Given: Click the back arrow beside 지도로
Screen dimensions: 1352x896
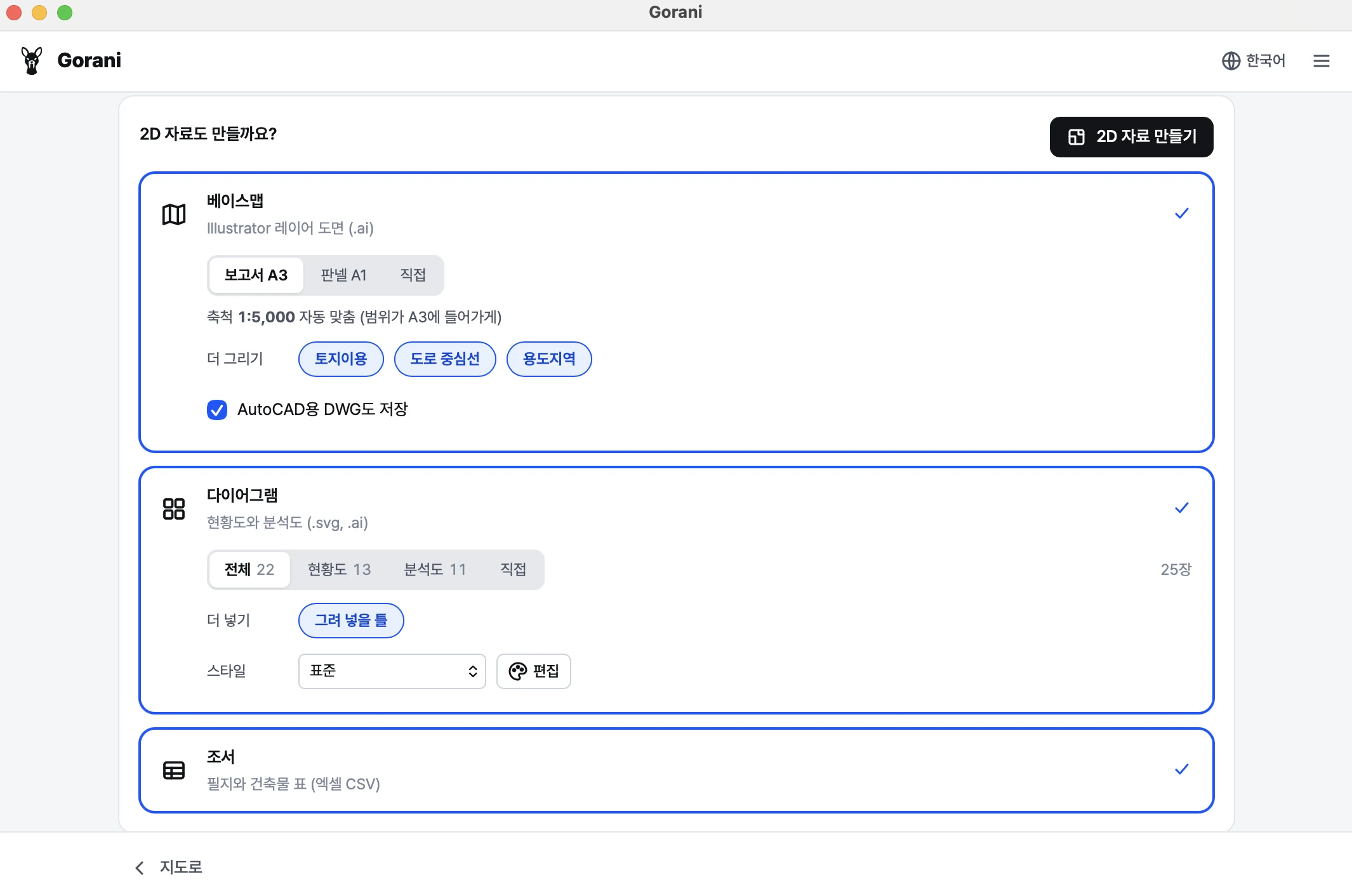Looking at the screenshot, I should 140,867.
